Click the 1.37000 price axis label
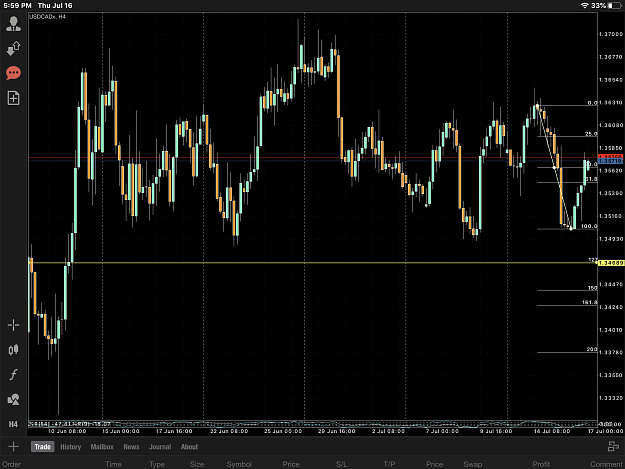625x469 pixels. [x=611, y=34]
